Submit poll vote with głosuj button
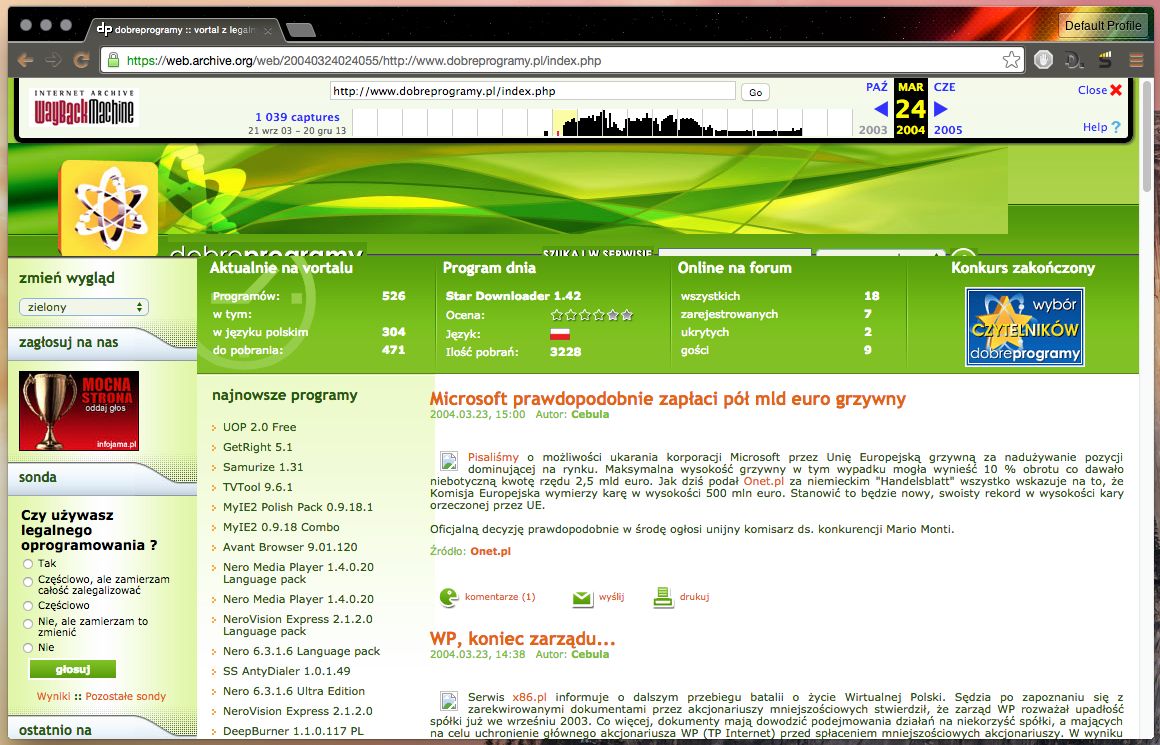Screen dimensions: 1160x745 (72, 670)
